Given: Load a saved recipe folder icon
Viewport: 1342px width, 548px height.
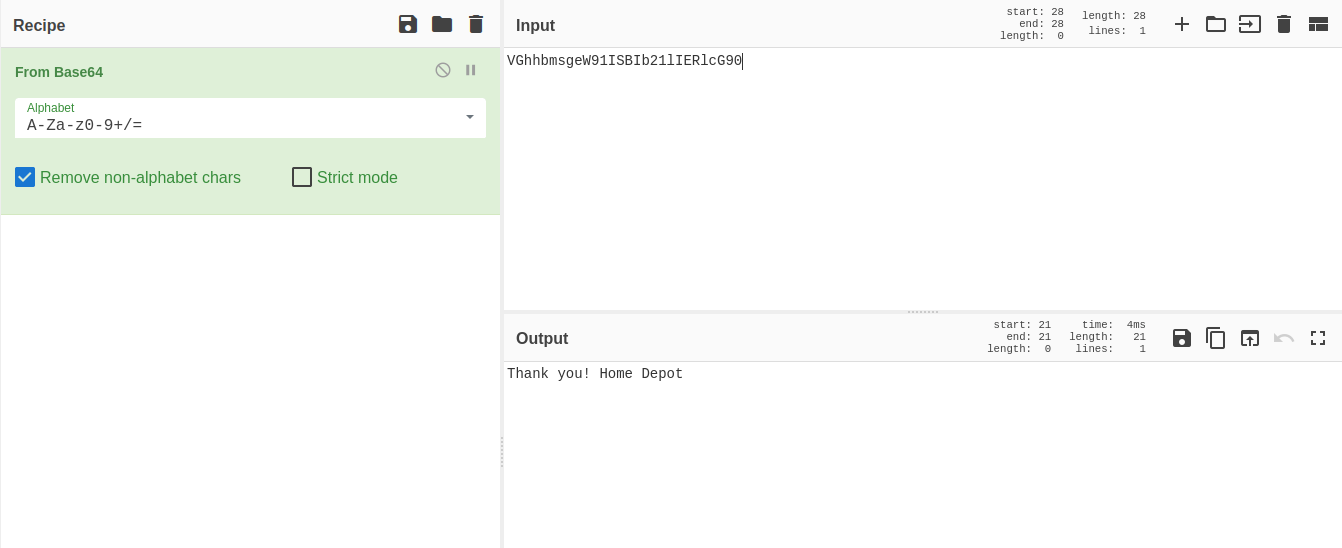Looking at the screenshot, I should coord(442,24).
